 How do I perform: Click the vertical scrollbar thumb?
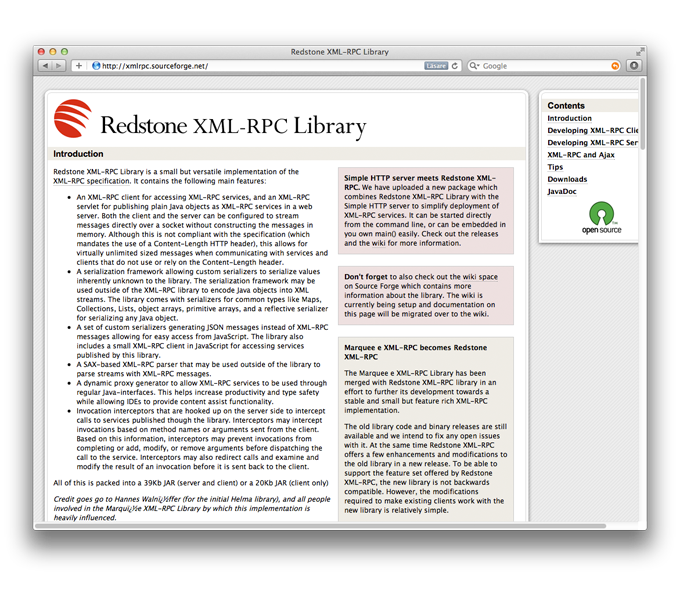tap(643, 114)
